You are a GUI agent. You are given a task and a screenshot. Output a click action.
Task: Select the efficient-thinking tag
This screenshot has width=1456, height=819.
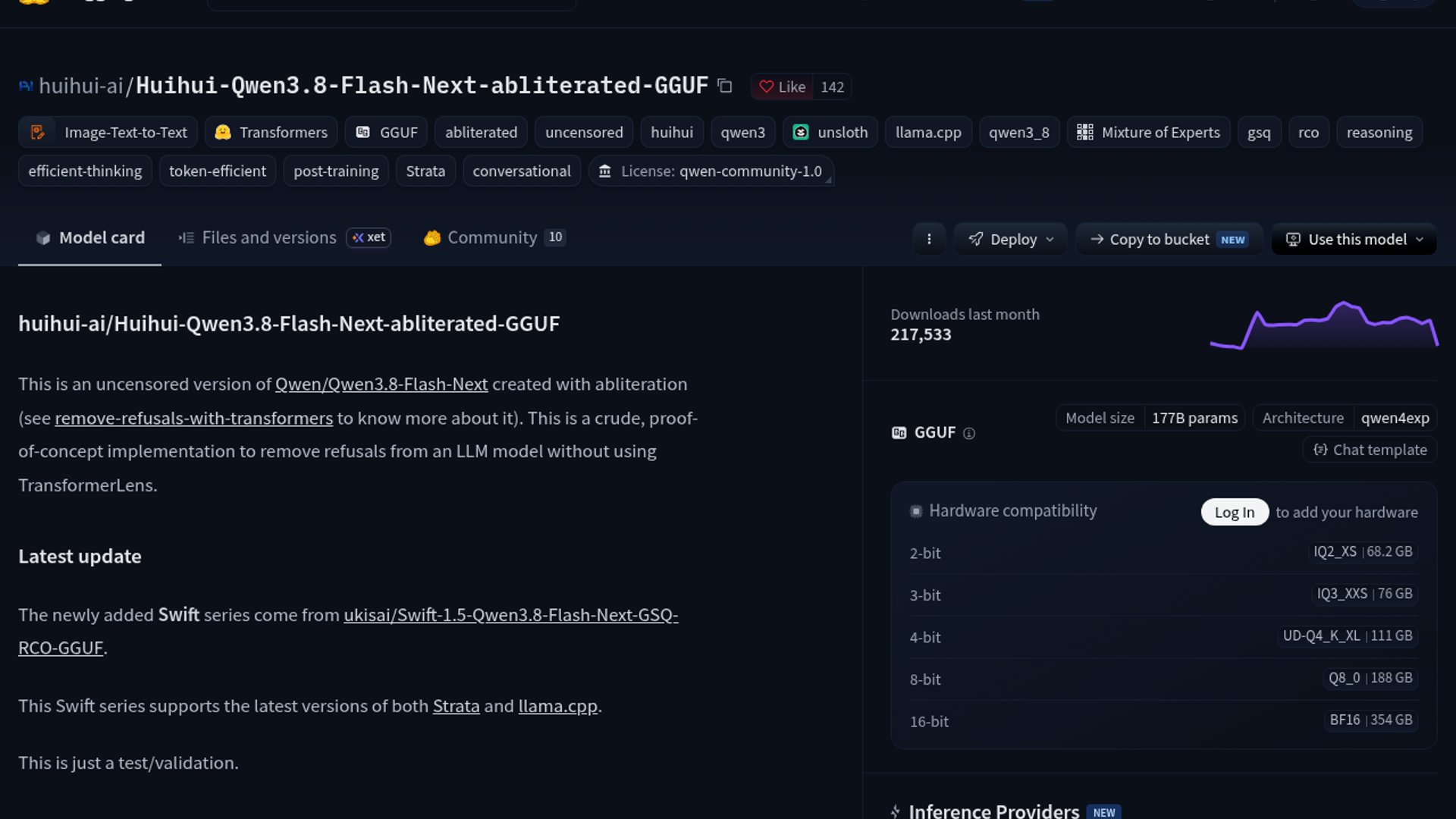85,171
